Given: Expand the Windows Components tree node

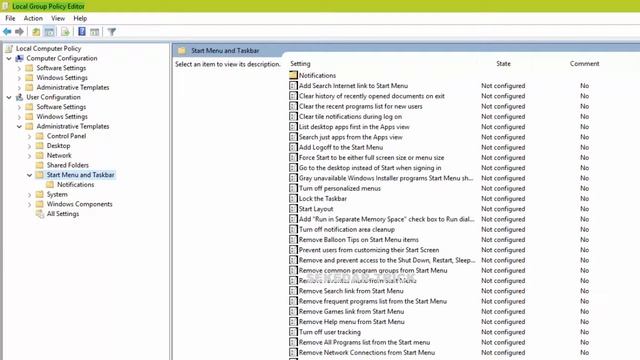Looking at the screenshot, I should (29, 204).
